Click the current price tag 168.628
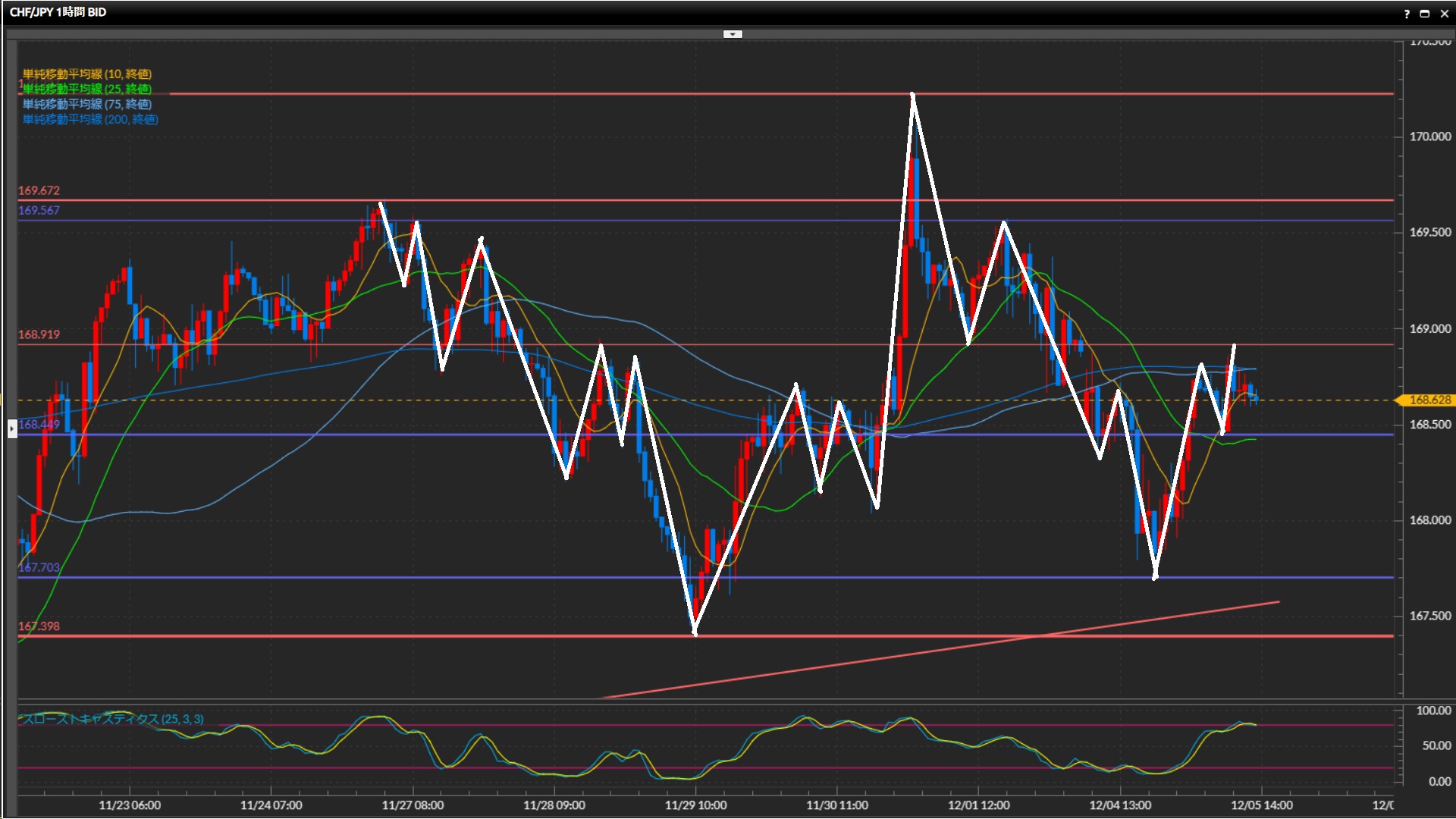Screen dimensions: 1456x819 (1429, 400)
